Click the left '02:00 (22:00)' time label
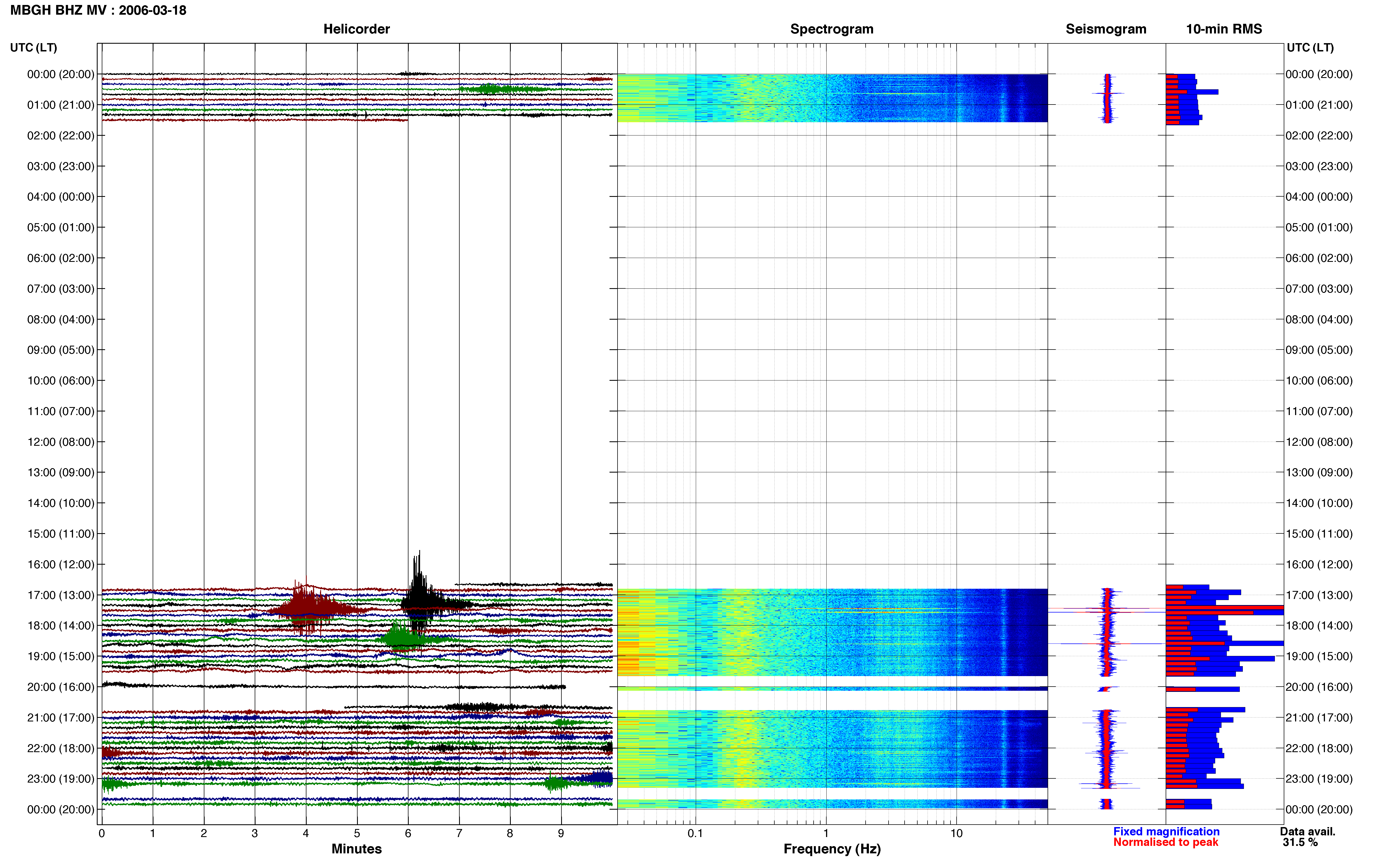This screenshot has width=1388, height=868. (x=60, y=135)
